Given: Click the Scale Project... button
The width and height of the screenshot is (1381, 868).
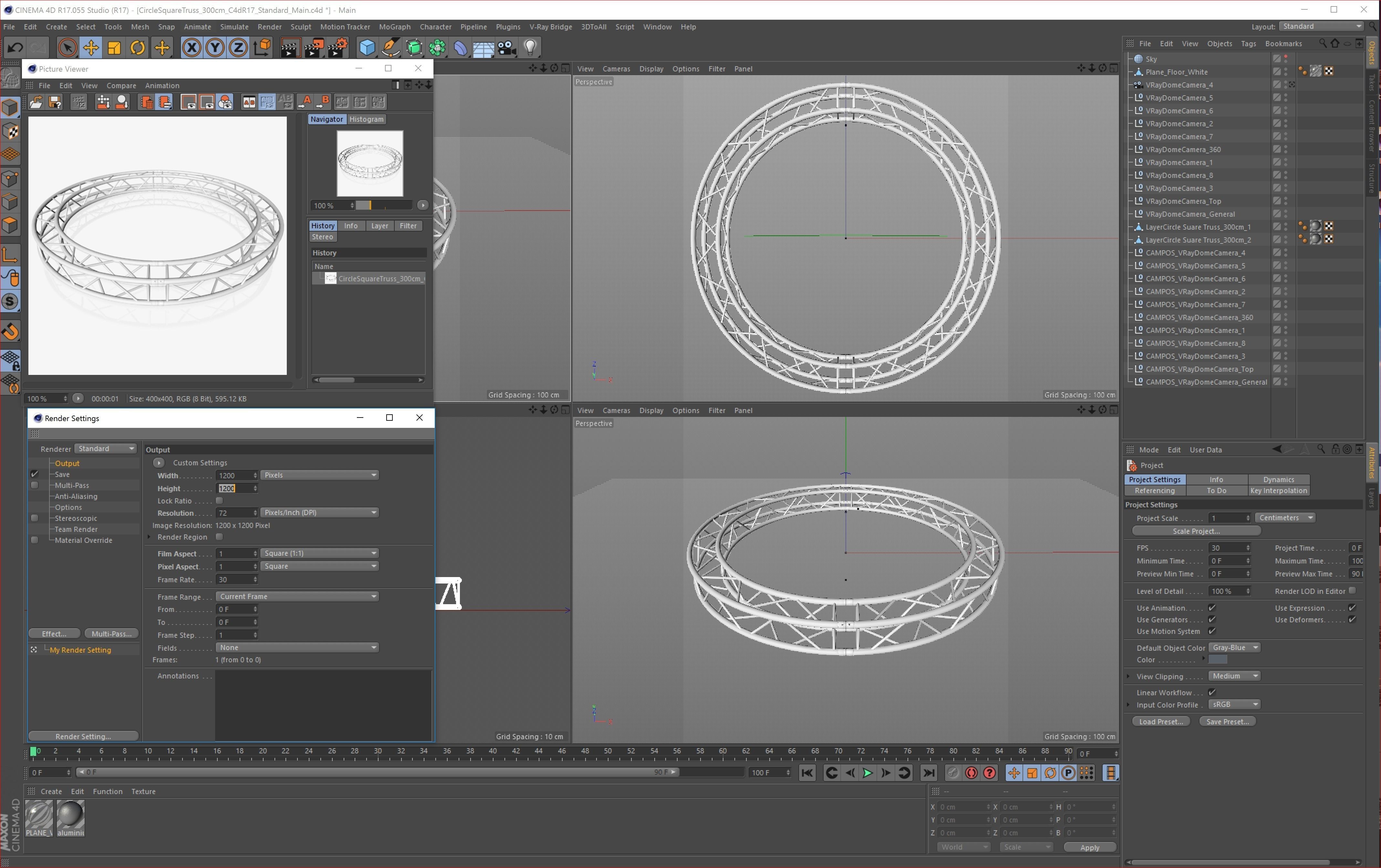Looking at the screenshot, I should 1196,532.
